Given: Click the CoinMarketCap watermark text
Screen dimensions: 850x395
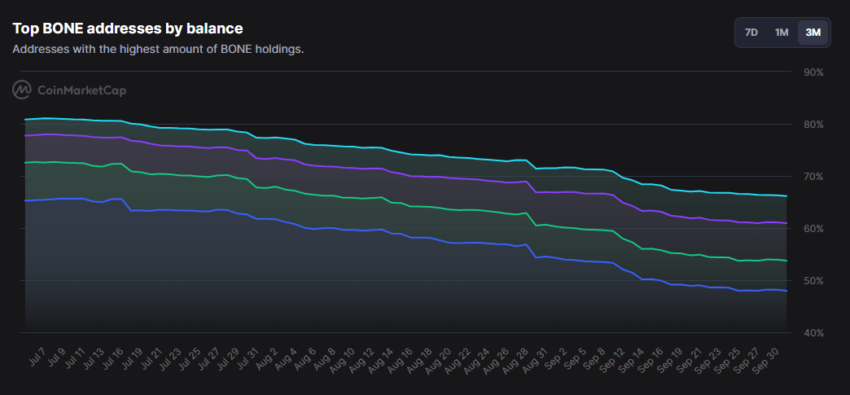Looking at the screenshot, I should 81,90.
